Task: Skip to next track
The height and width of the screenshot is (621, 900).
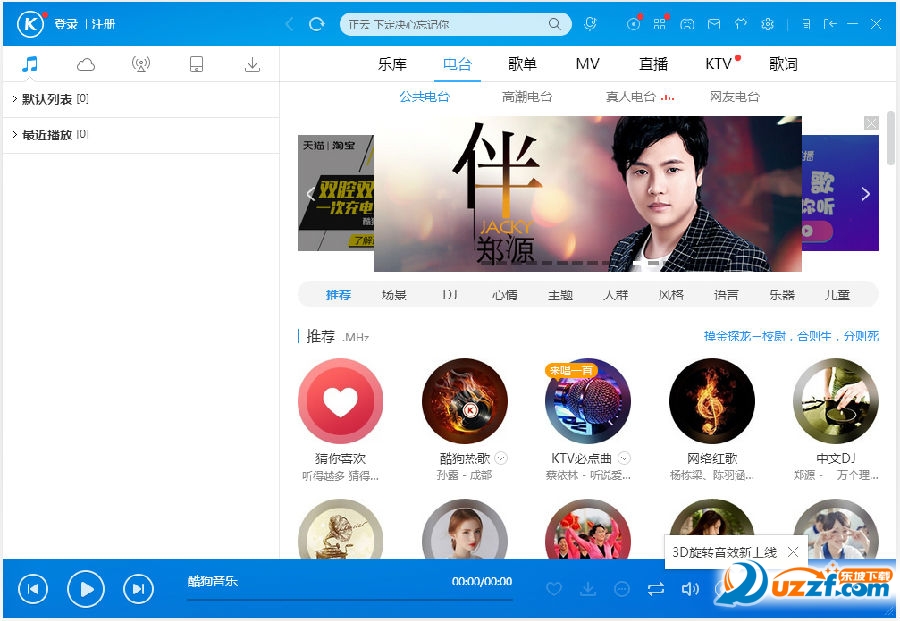Action: [x=138, y=589]
